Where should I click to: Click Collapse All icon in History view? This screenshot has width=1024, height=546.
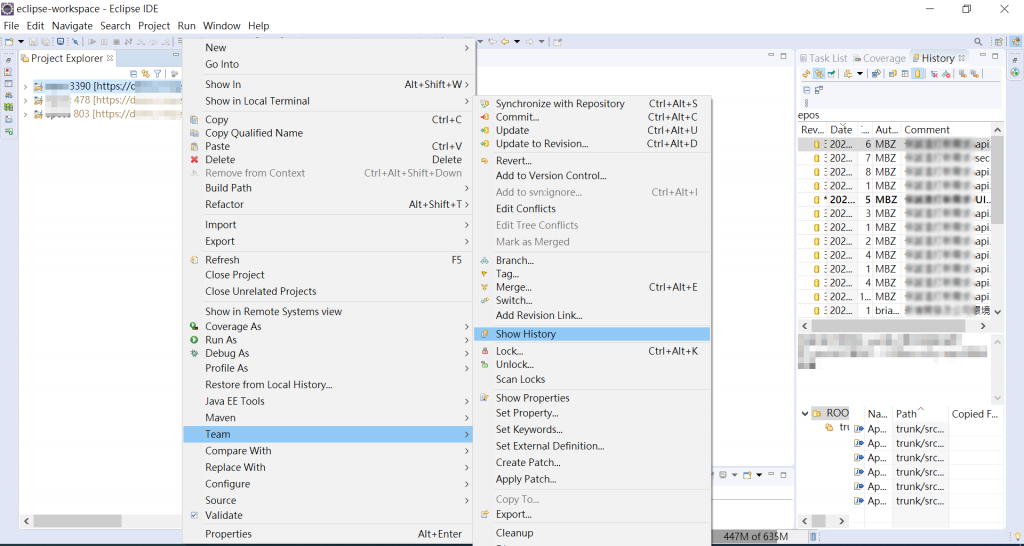pyautogui.click(x=807, y=90)
